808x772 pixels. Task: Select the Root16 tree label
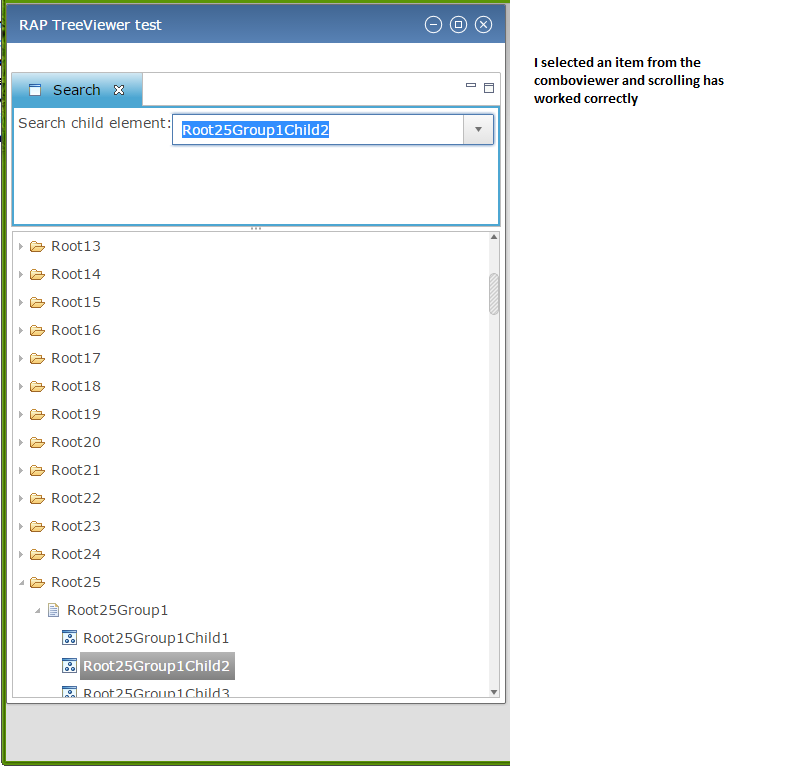[76, 330]
